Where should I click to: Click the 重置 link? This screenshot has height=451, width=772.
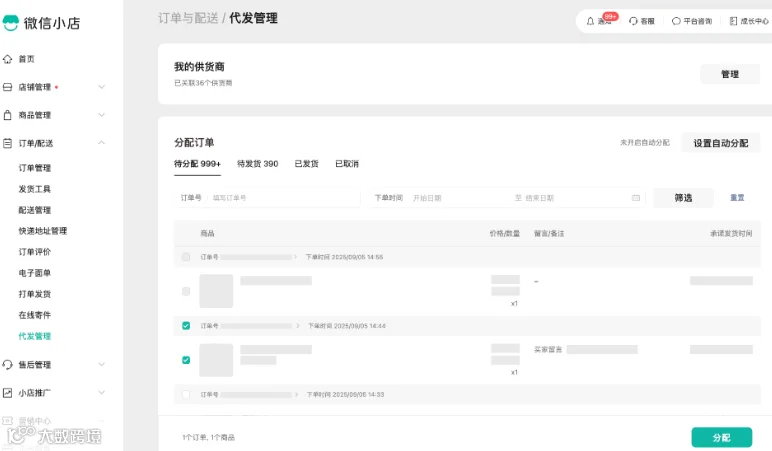(737, 197)
